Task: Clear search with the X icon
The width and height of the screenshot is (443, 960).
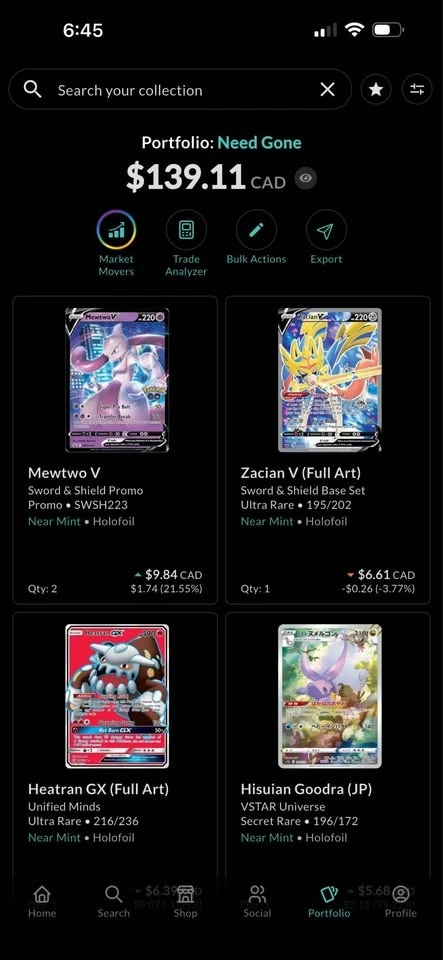Action: (x=327, y=90)
